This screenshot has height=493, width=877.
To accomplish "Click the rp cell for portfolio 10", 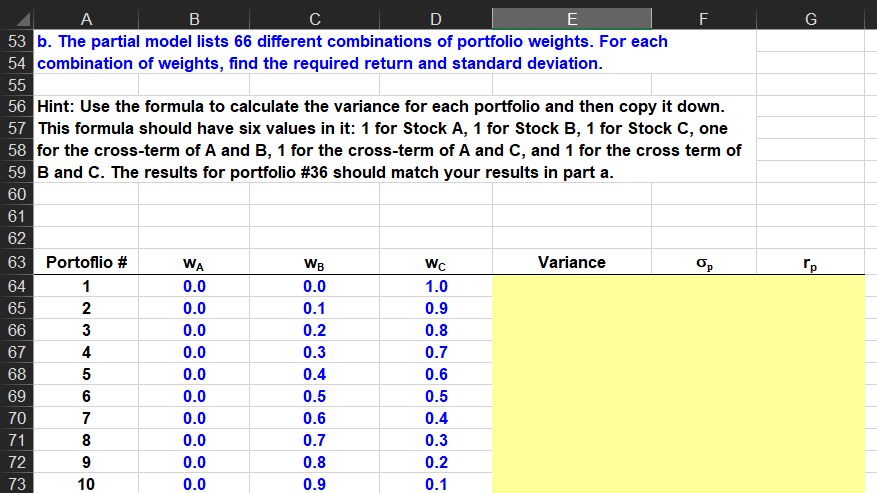I will [810, 484].
